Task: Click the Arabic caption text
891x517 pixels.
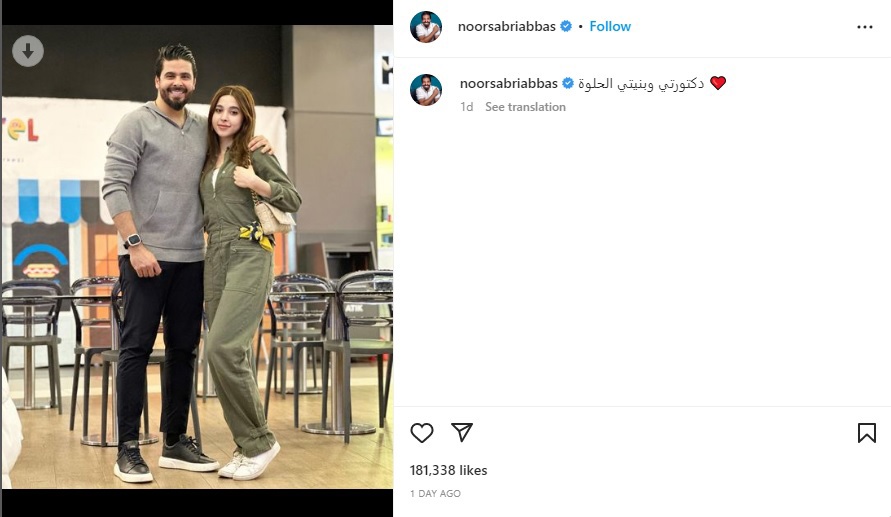Action: coord(641,84)
